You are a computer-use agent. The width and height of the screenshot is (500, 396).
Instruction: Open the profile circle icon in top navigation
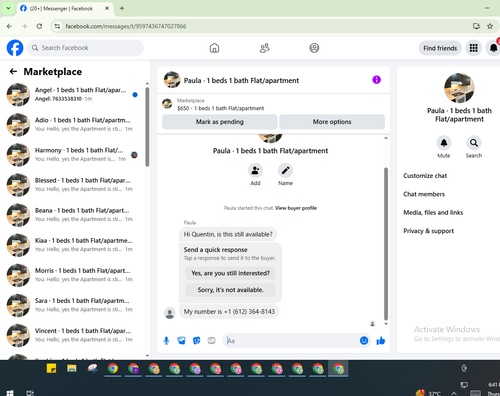[x=314, y=48]
